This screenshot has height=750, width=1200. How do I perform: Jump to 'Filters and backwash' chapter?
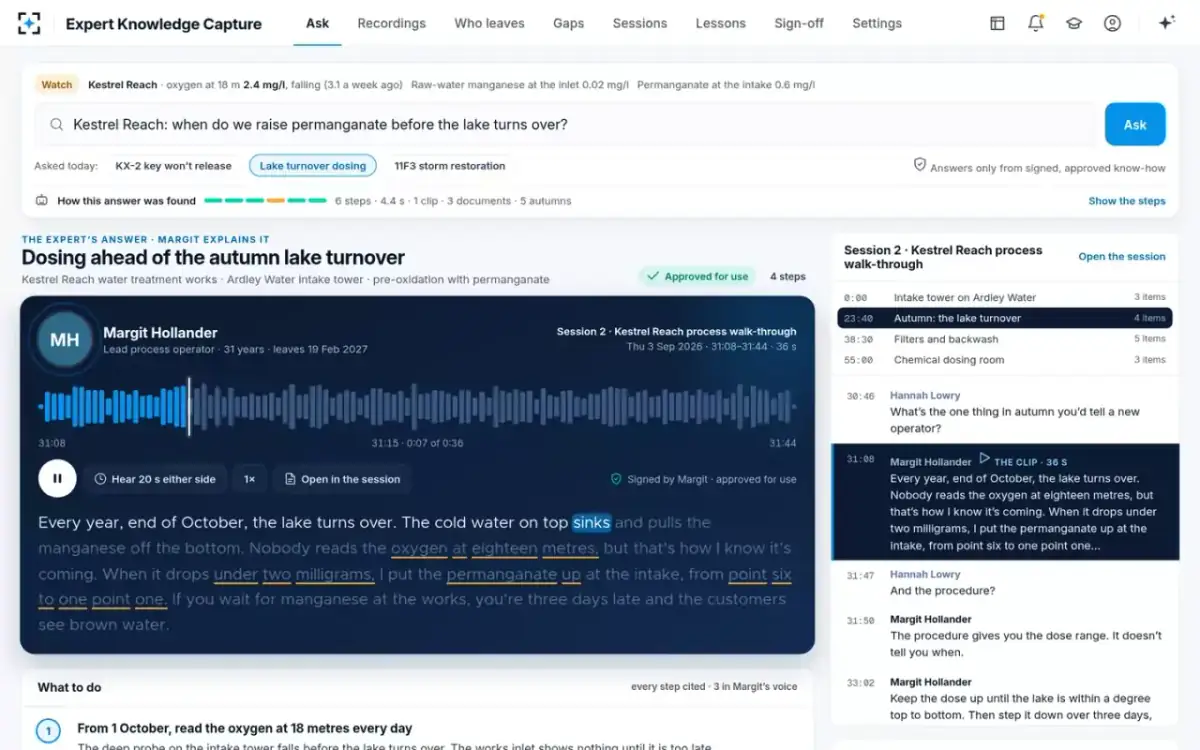pos(1004,339)
